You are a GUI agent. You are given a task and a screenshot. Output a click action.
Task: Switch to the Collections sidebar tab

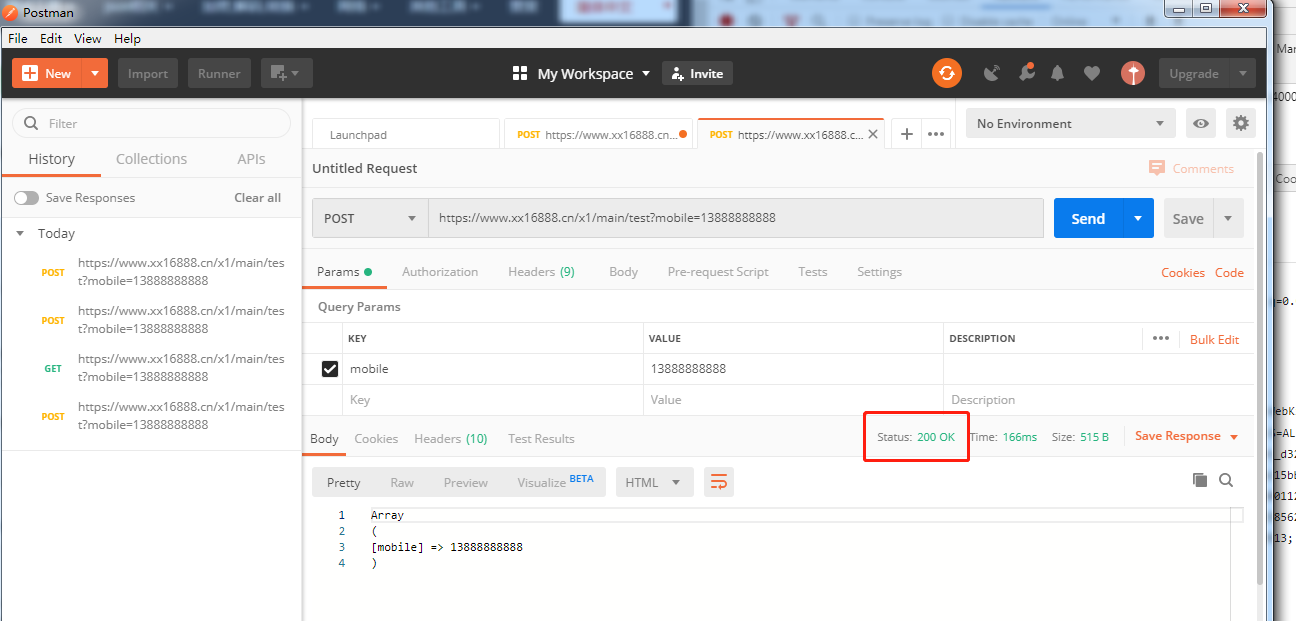[151, 159]
